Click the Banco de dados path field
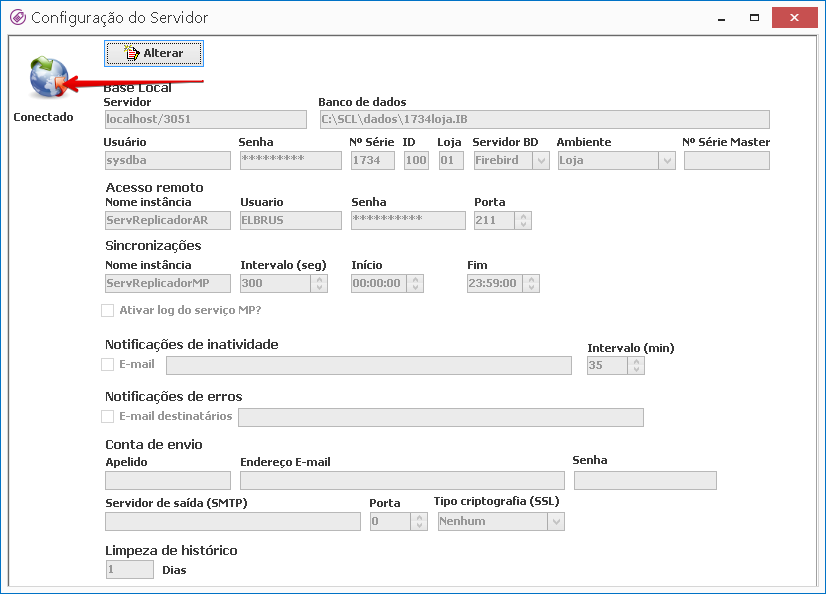This screenshot has height=594, width=826. tap(545, 120)
